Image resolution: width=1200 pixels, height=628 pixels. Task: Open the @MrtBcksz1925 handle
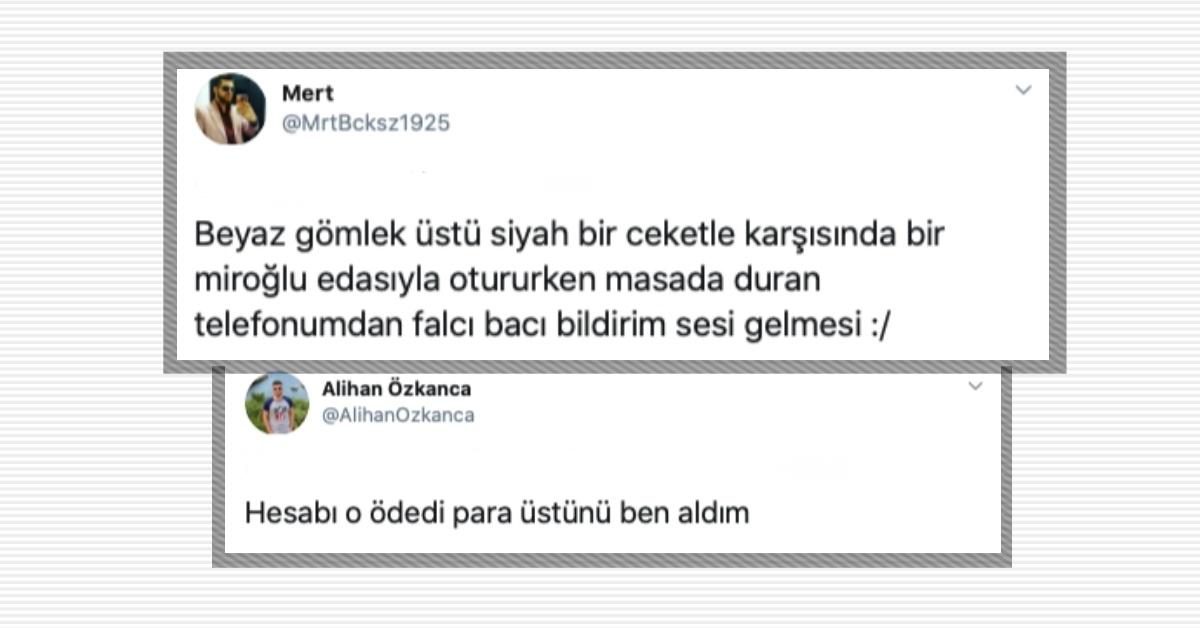click(366, 123)
